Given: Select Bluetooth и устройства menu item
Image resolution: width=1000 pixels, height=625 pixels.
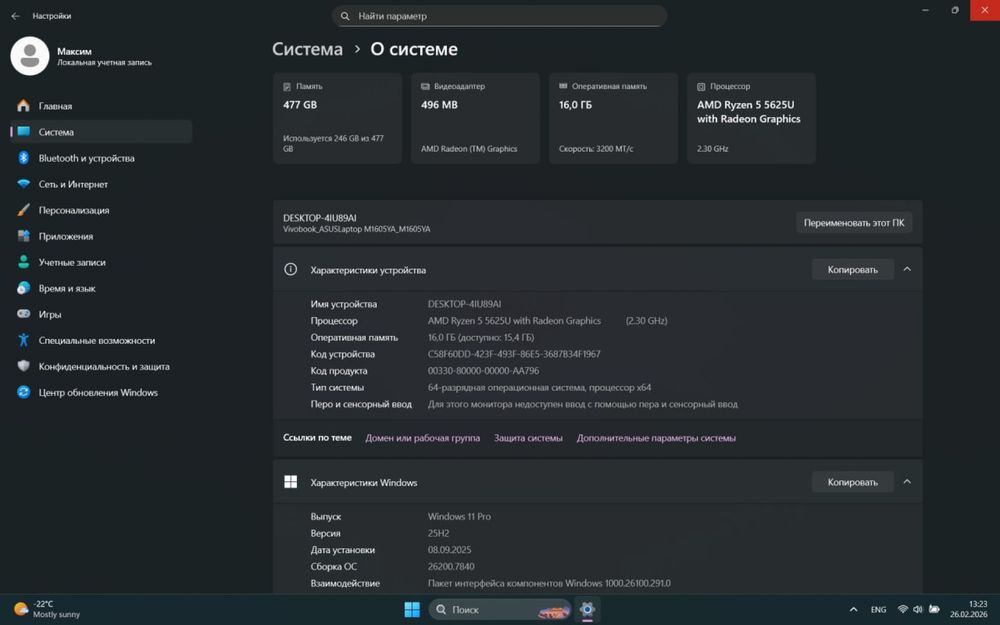Looking at the screenshot, I should click(x=101, y=158).
